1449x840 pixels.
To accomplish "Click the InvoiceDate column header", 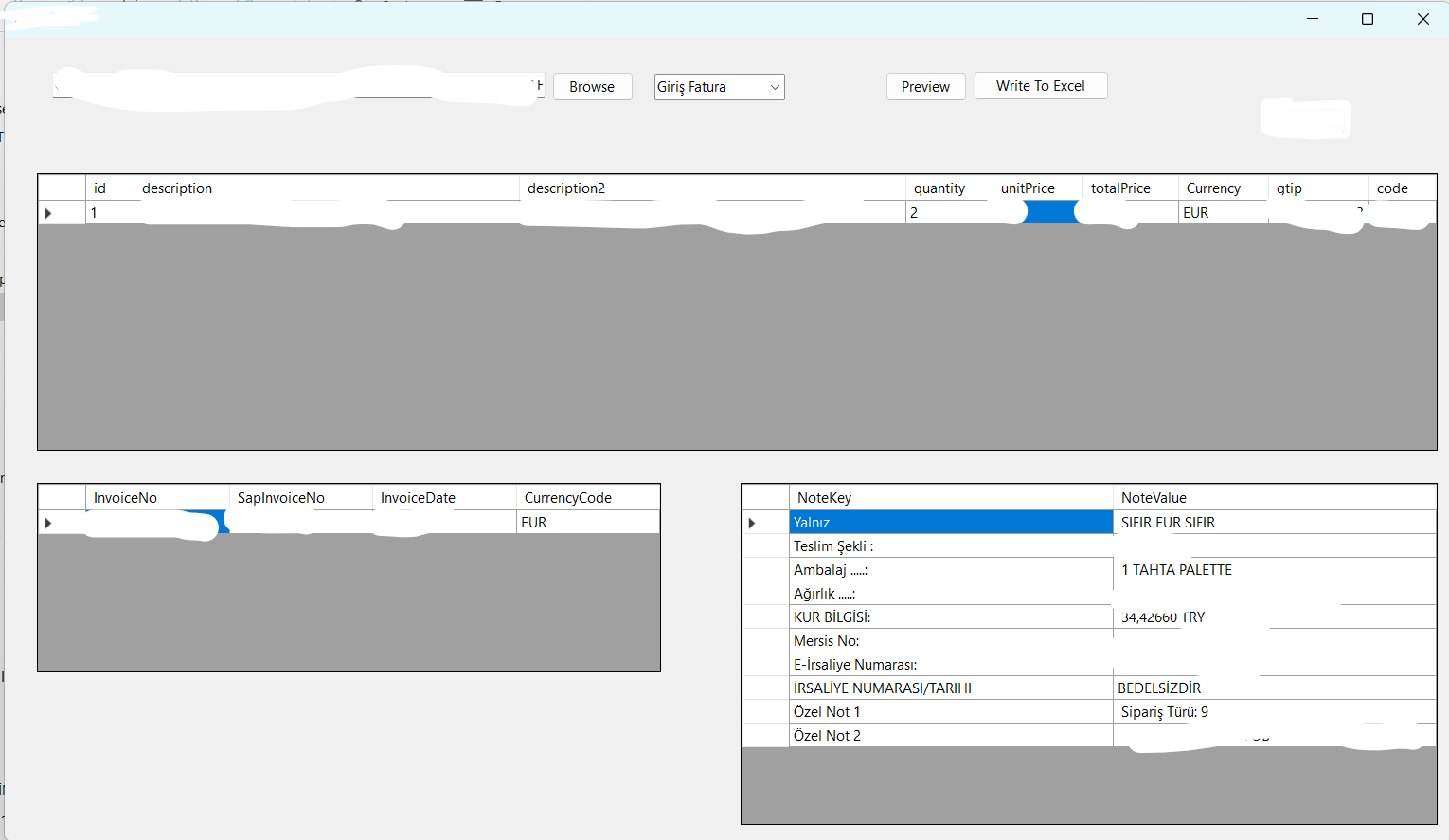I will coord(417,497).
